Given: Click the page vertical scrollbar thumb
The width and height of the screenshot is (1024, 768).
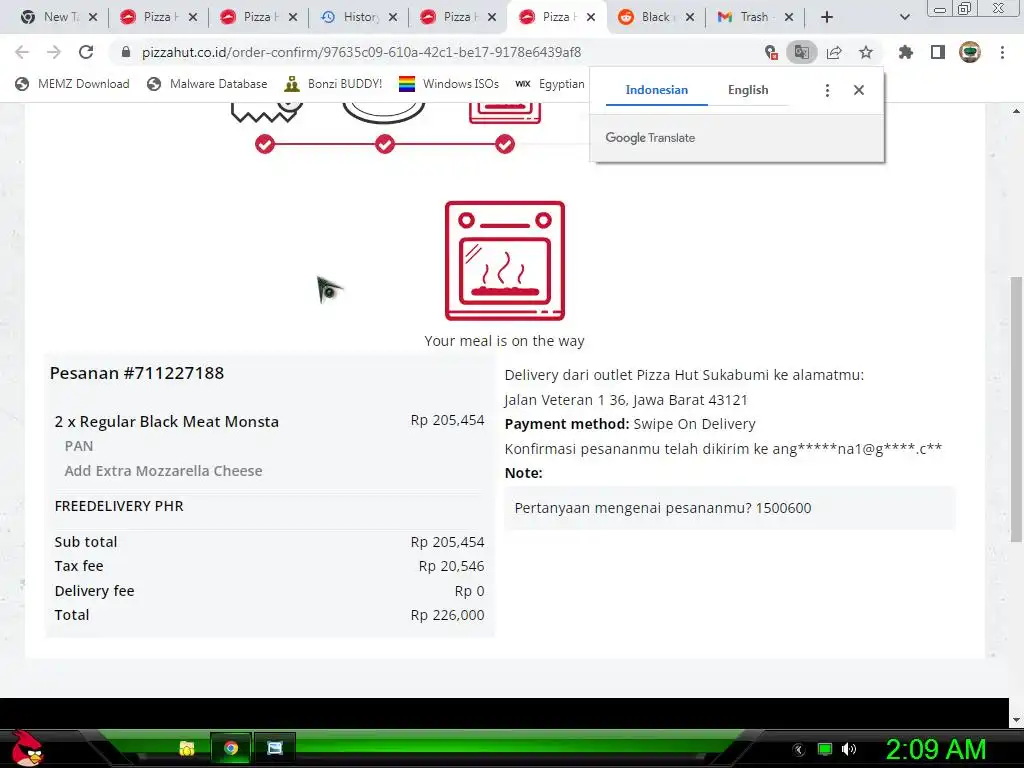Looking at the screenshot, I should click(x=1016, y=409).
